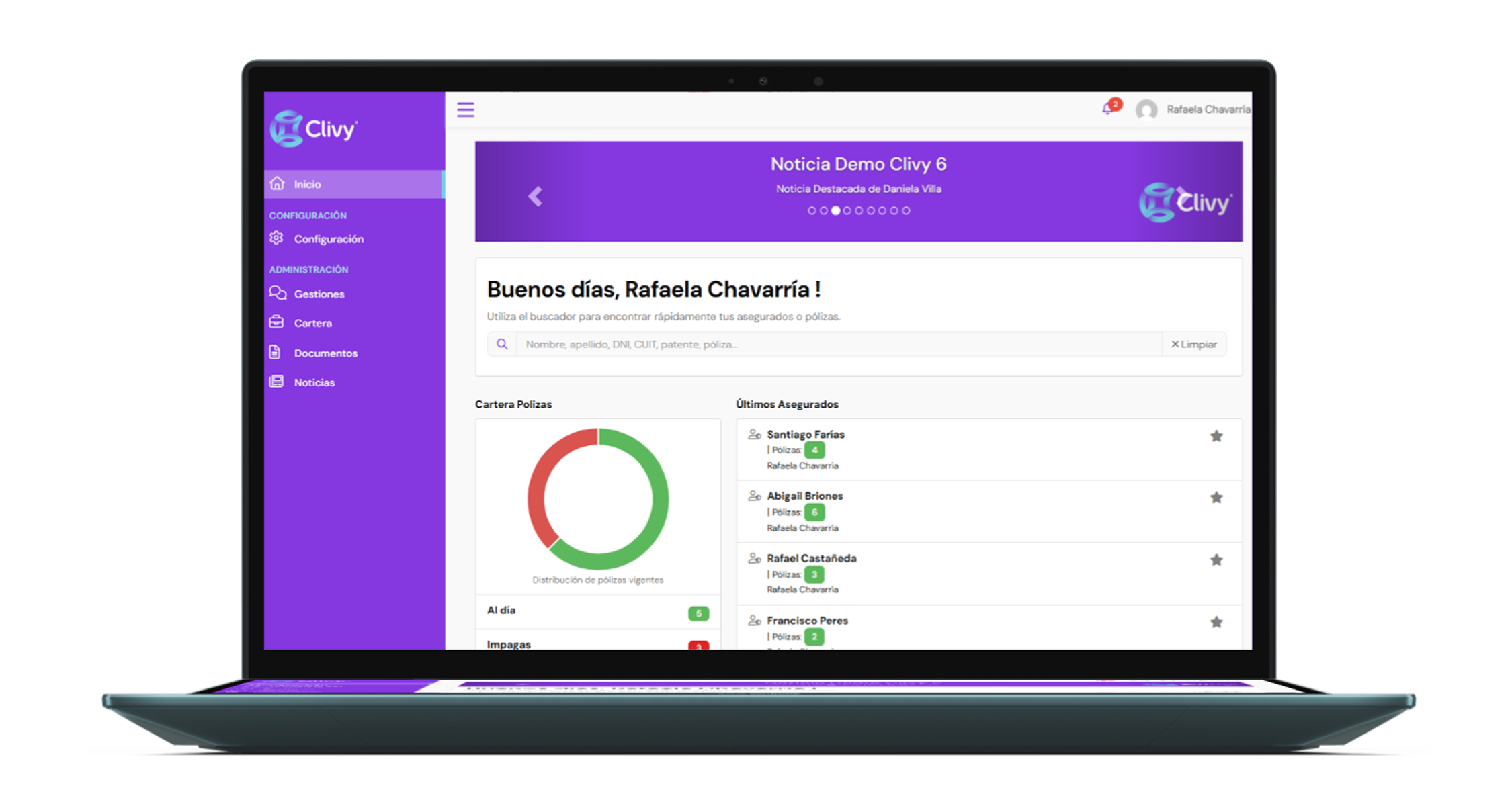
Task: Go to the previous news slide arrow
Action: [x=535, y=196]
